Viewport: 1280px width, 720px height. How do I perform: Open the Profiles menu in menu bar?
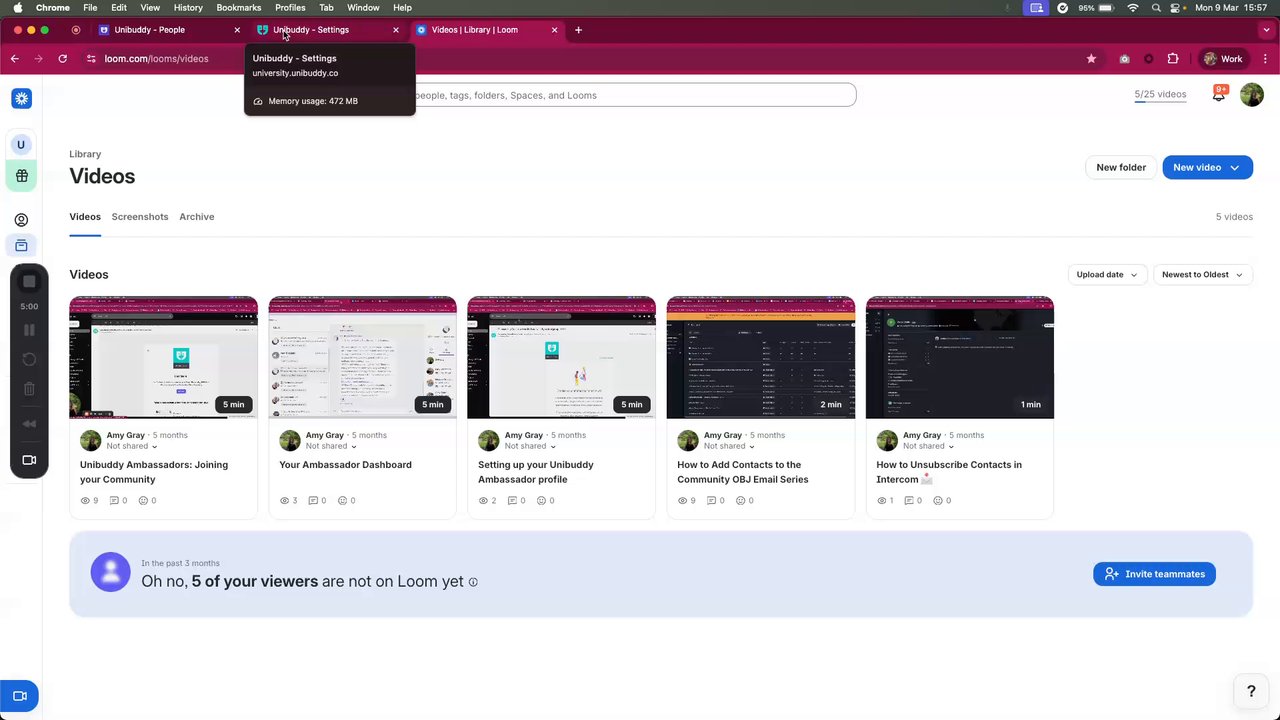(290, 7)
